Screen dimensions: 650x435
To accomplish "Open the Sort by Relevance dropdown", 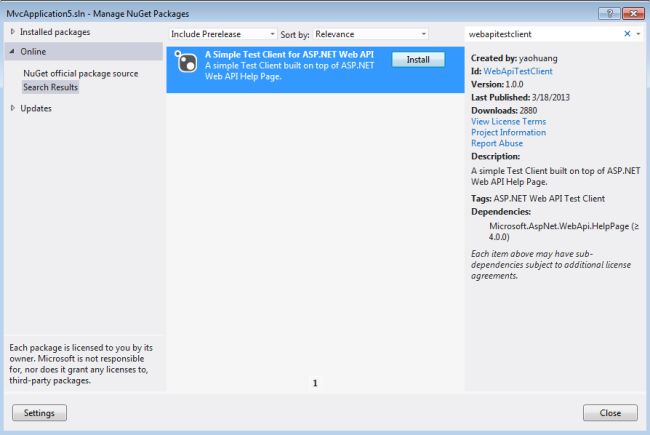I will [371, 34].
